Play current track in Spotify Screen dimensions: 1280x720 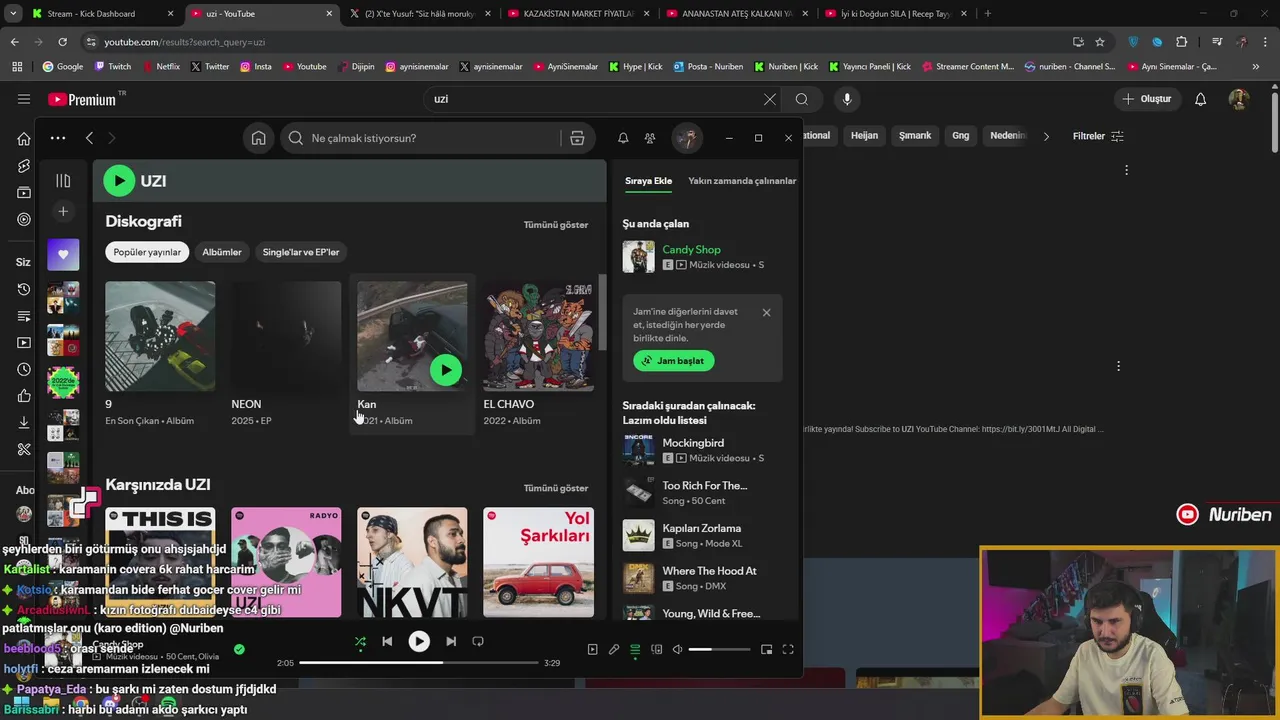(x=419, y=642)
